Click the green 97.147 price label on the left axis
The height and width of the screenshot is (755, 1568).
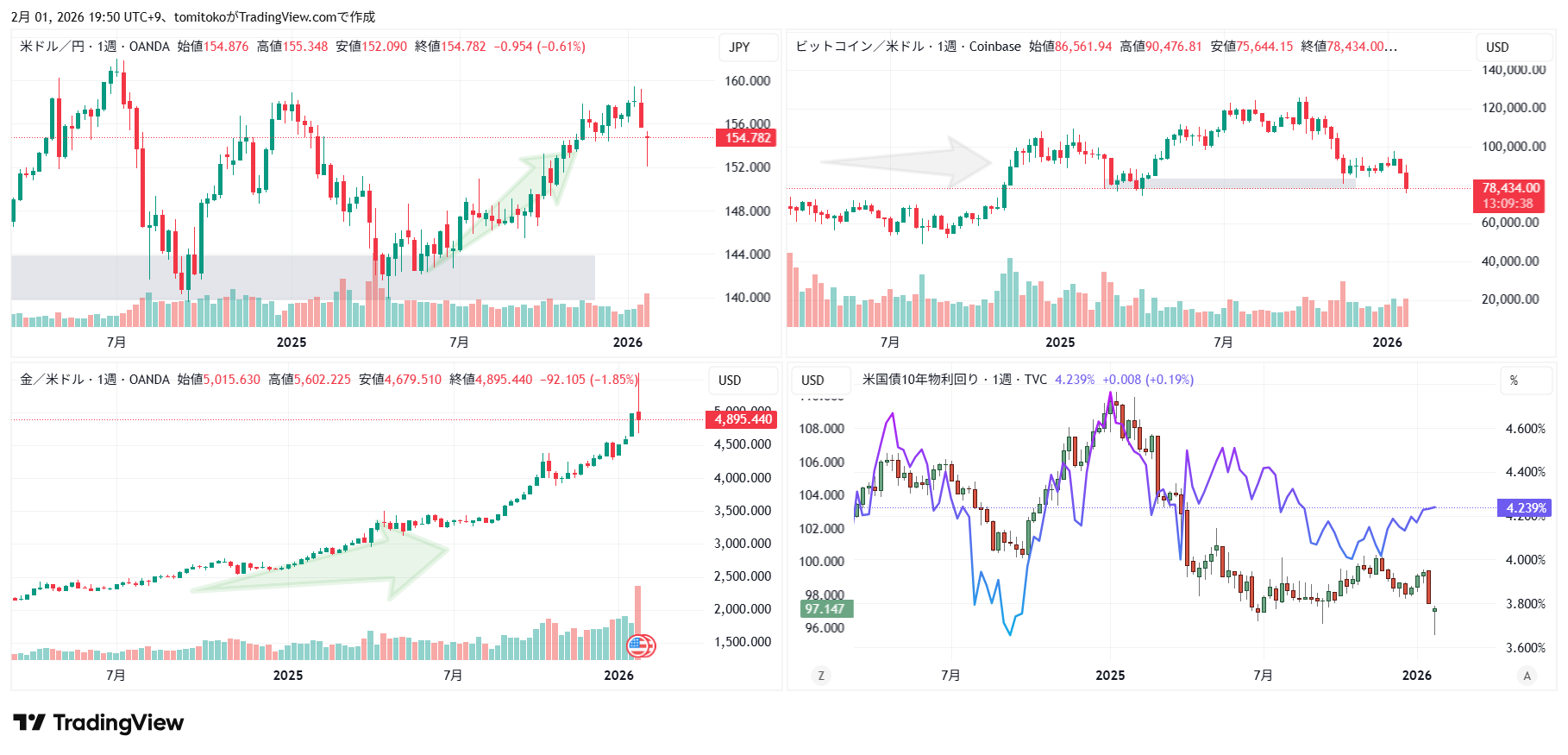[825, 609]
